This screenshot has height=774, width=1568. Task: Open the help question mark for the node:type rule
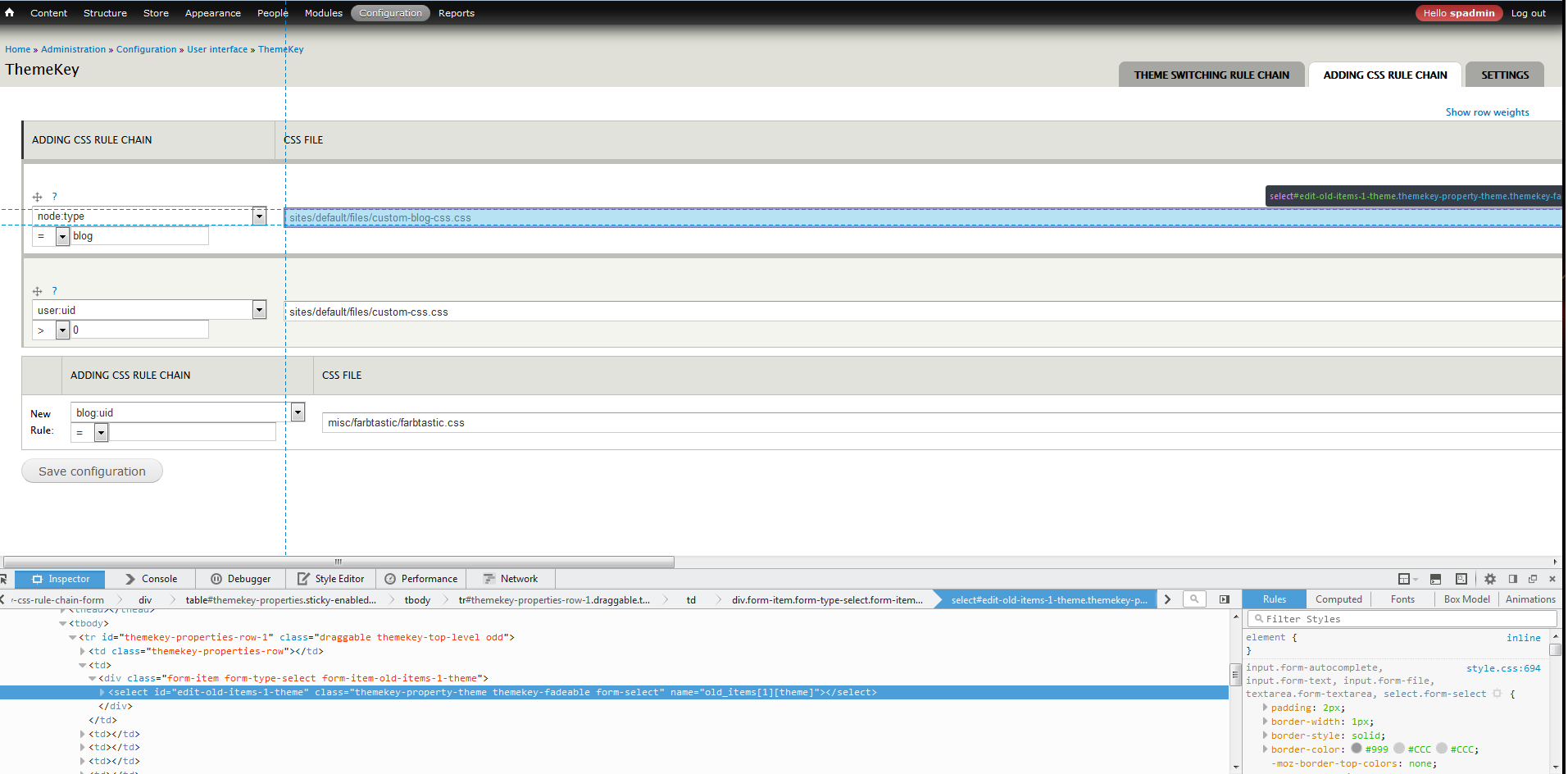click(54, 197)
